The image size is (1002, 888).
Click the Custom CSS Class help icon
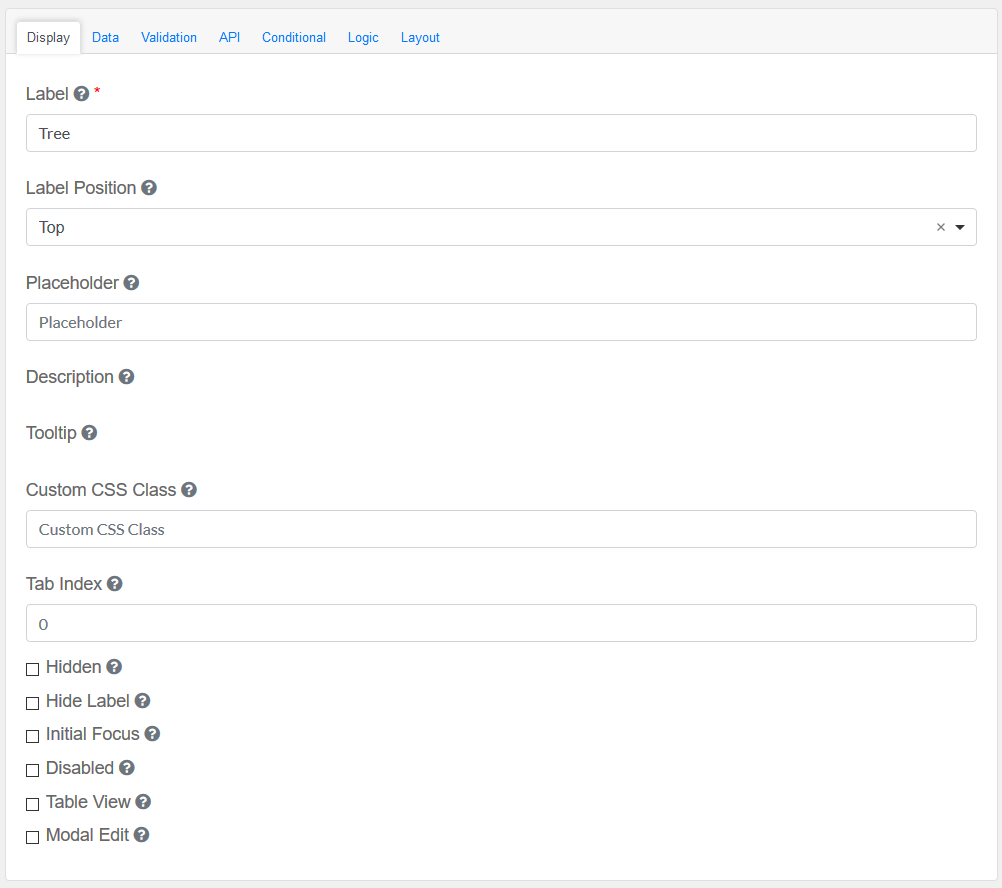pyautogui.click(x=189, y=490)
